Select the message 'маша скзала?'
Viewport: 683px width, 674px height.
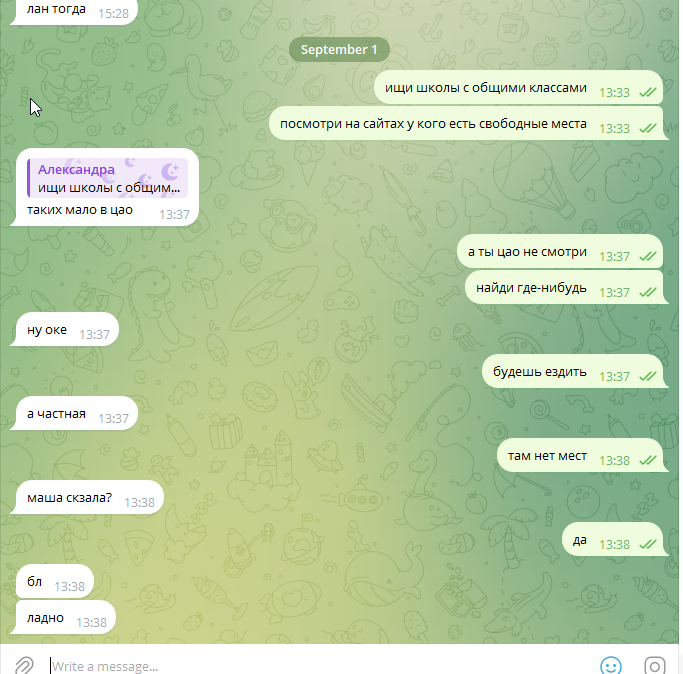[87, 497]
